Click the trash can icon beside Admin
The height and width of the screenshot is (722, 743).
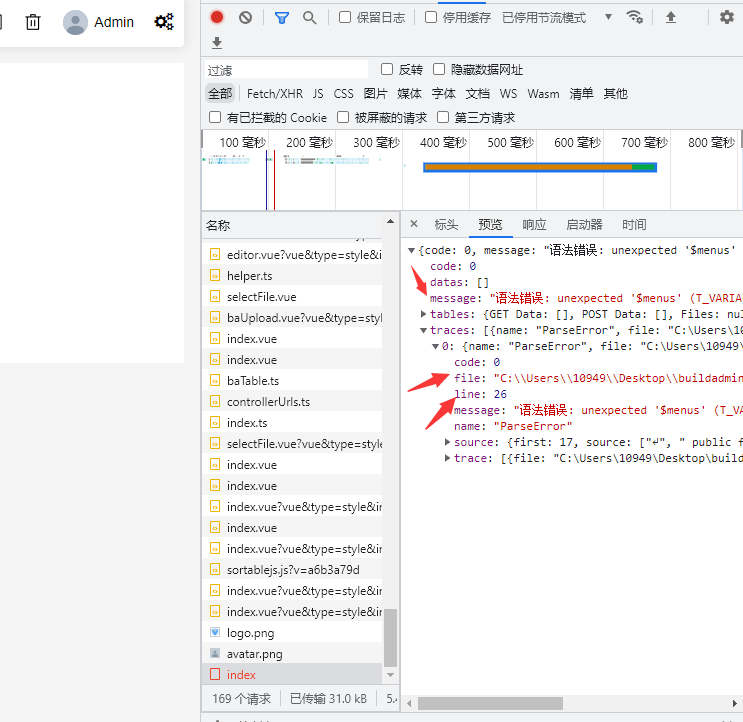pyautogui.click(x=33, y=22)
